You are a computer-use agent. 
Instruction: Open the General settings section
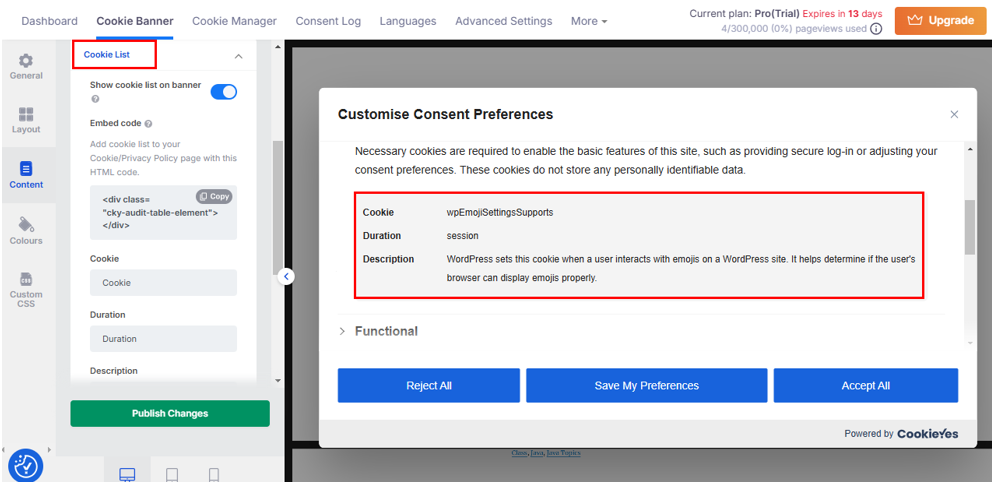[26, 66]
